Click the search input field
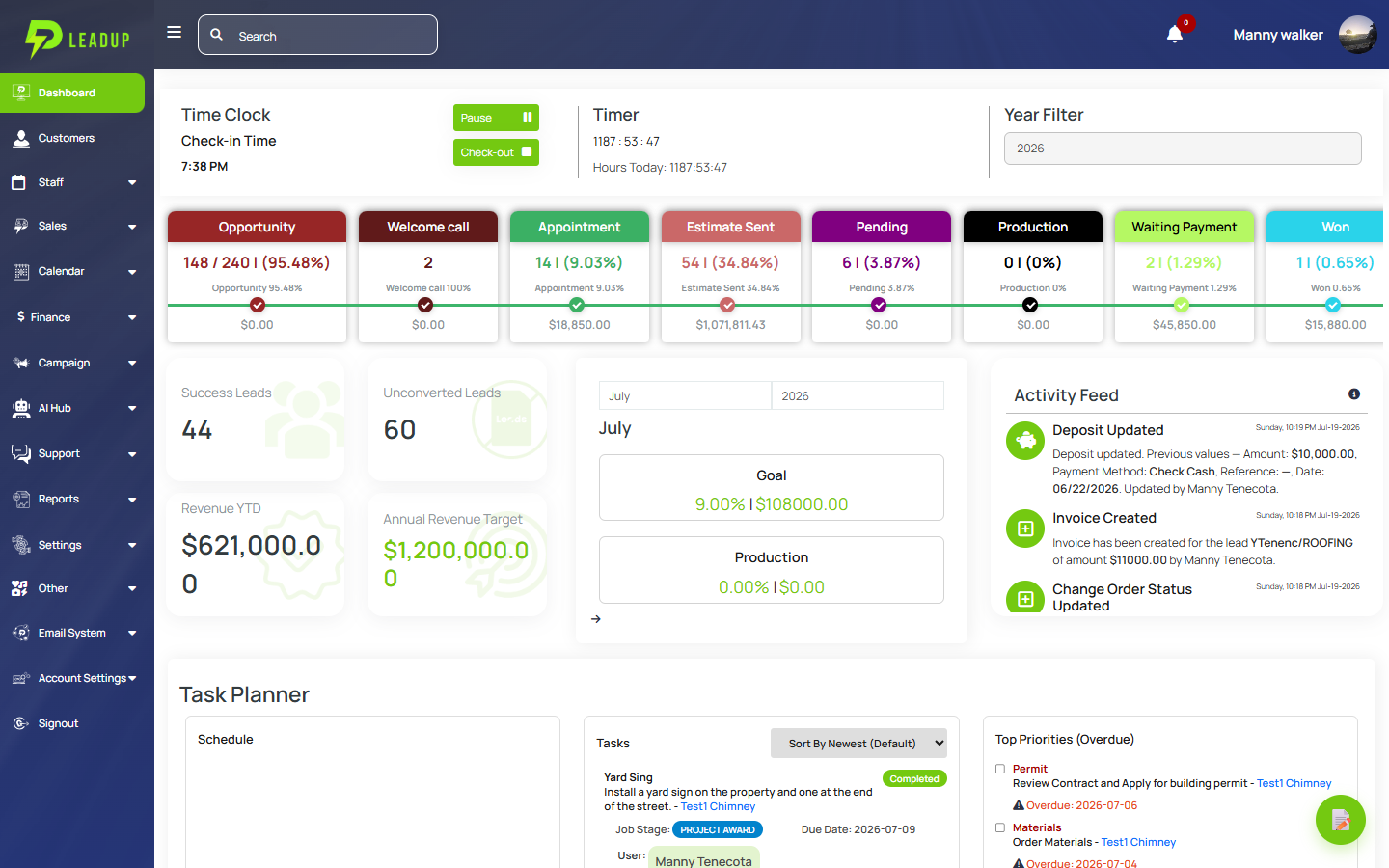 pyautogui.click(x=317, y=35)
